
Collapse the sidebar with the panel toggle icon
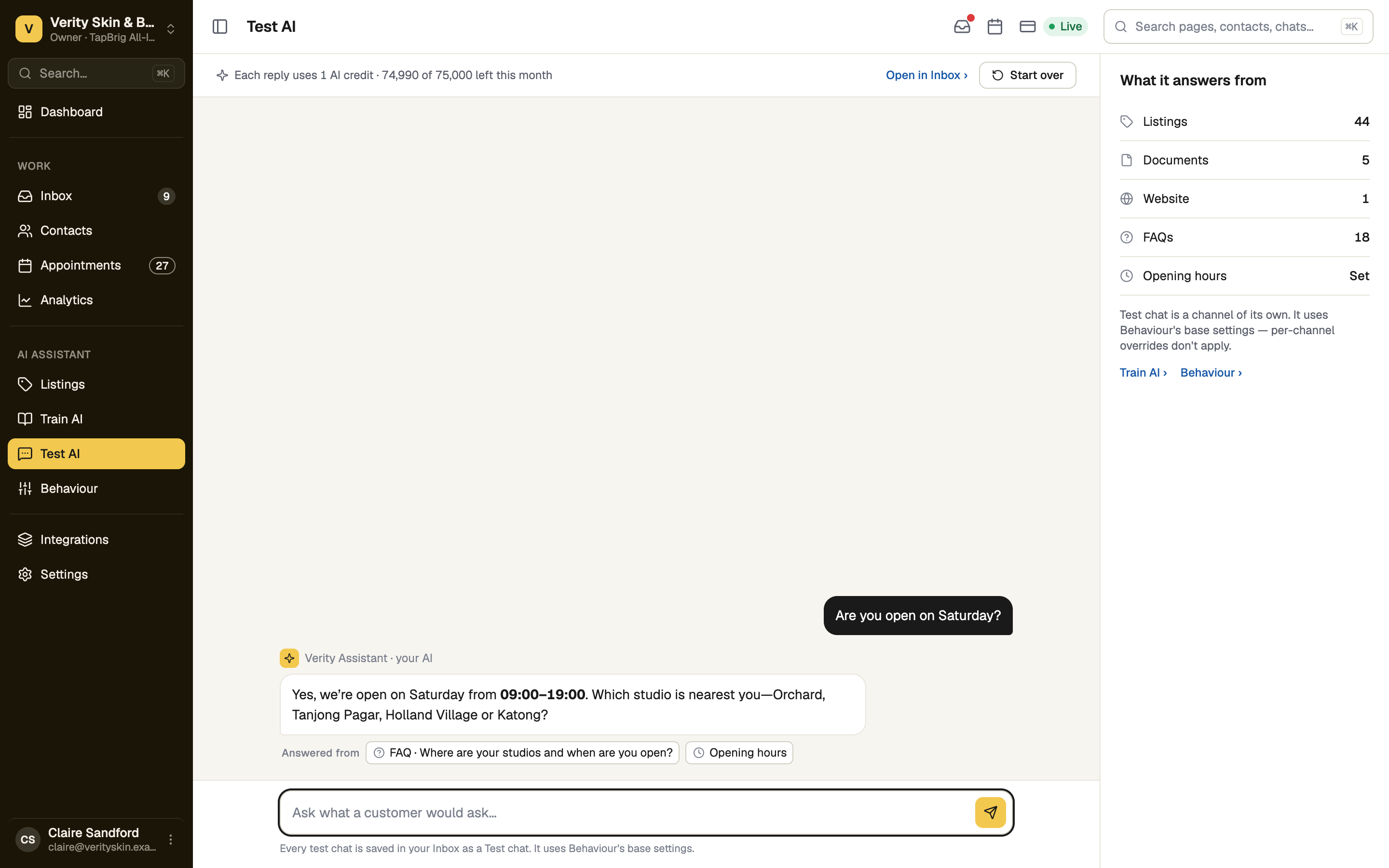coord(220,27)
